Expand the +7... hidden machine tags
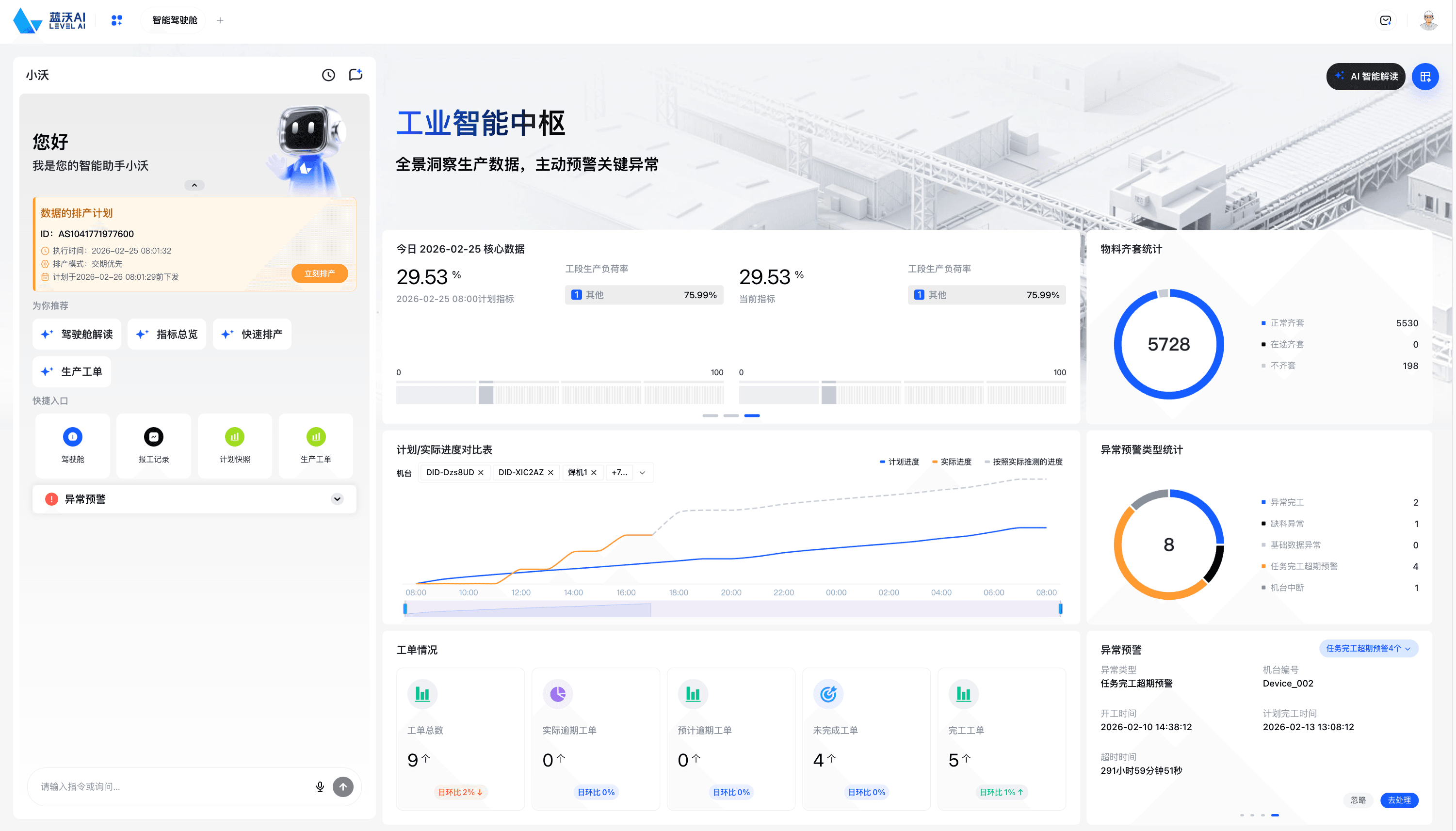Viewport: 1456px width, 831px height. 619,473
